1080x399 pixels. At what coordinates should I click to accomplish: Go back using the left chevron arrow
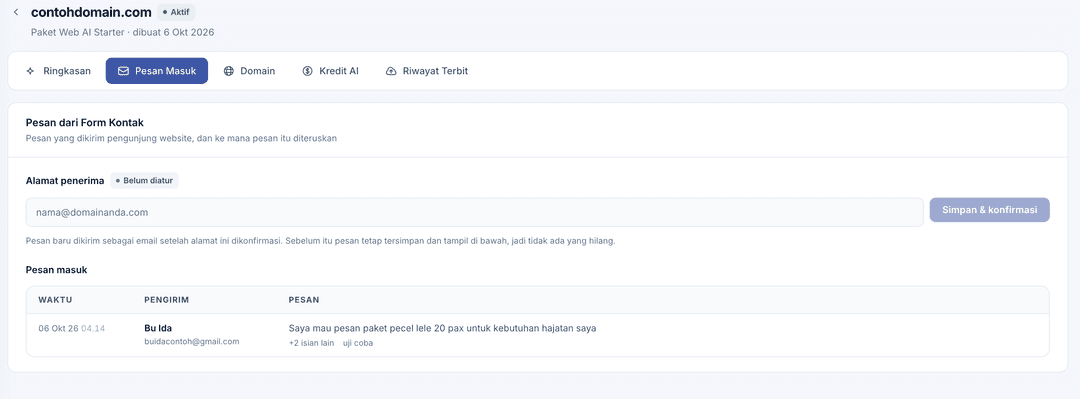[x=16, y=12]
